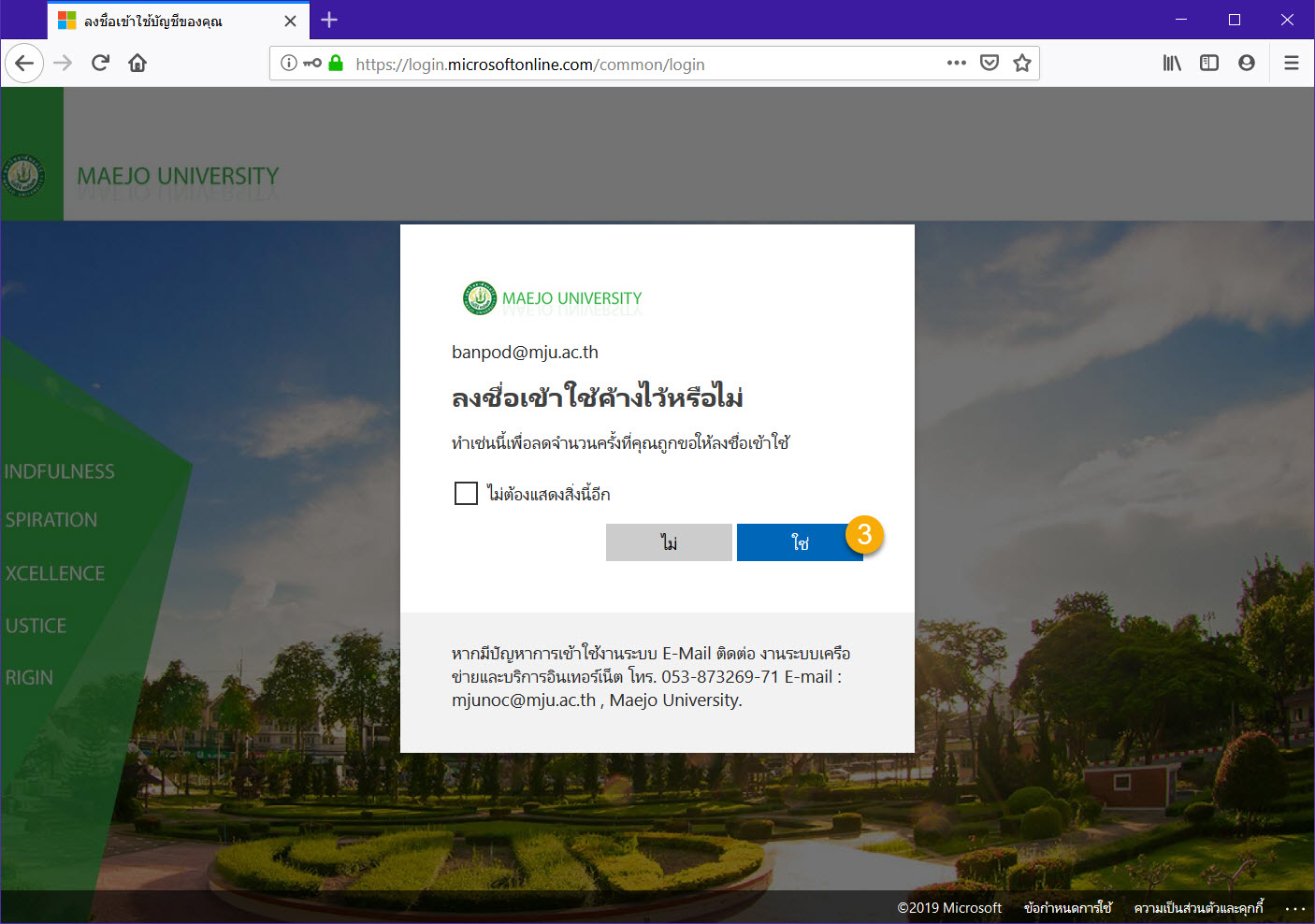Click the browser Back arrow button

pyautogui.click(x=24, y=64)
